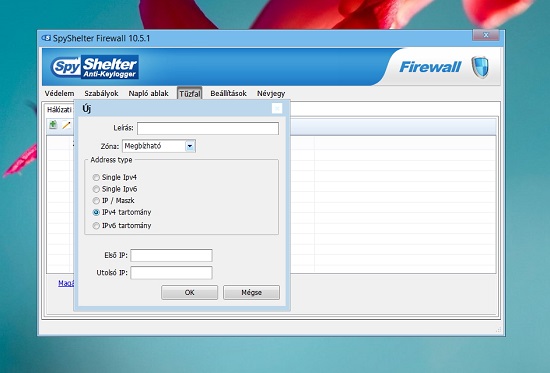Click the Firewall shield logo icon
This screenshot has height=373, width=550.
(x=479, y=67)
